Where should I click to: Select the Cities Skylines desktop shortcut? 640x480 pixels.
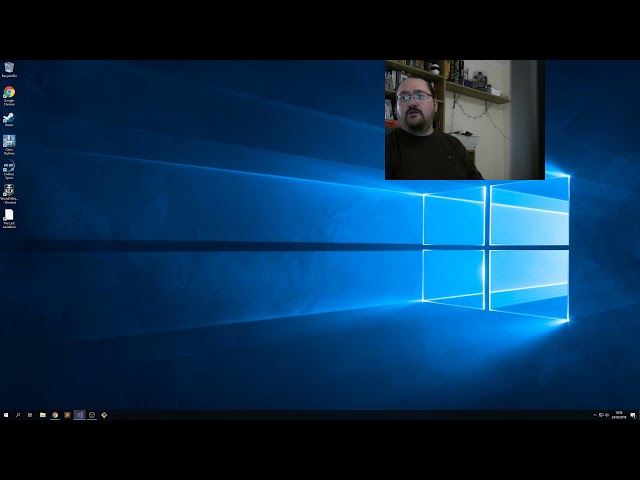[x=9, y=145]
